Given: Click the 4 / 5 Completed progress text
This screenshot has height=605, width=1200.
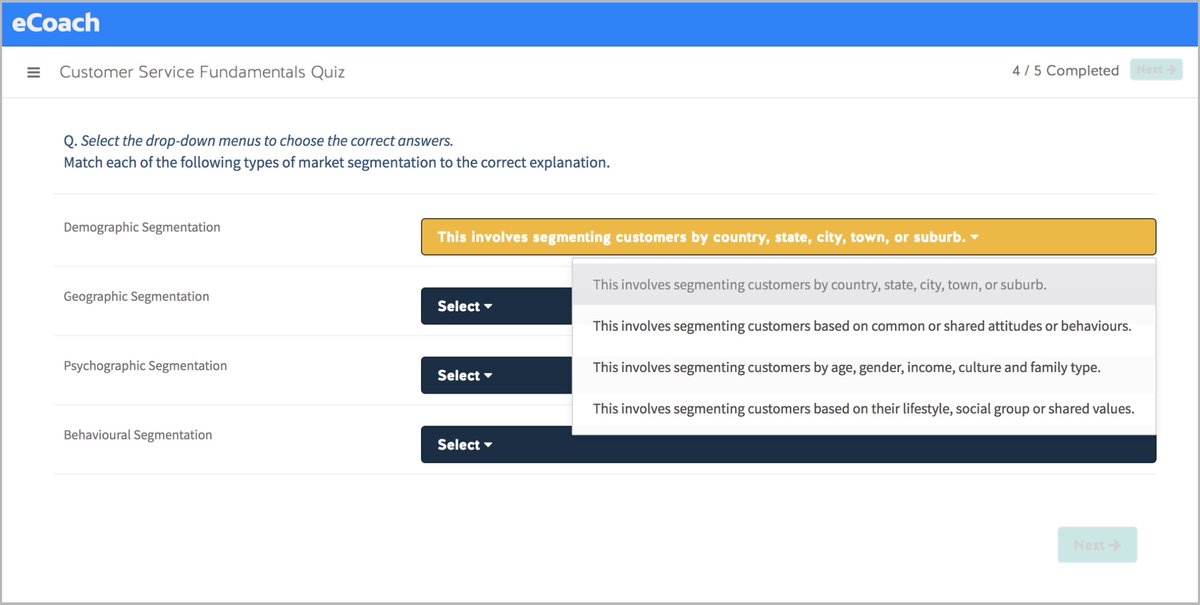Looking at the screenshot, I should click(x=1065, y=71).
